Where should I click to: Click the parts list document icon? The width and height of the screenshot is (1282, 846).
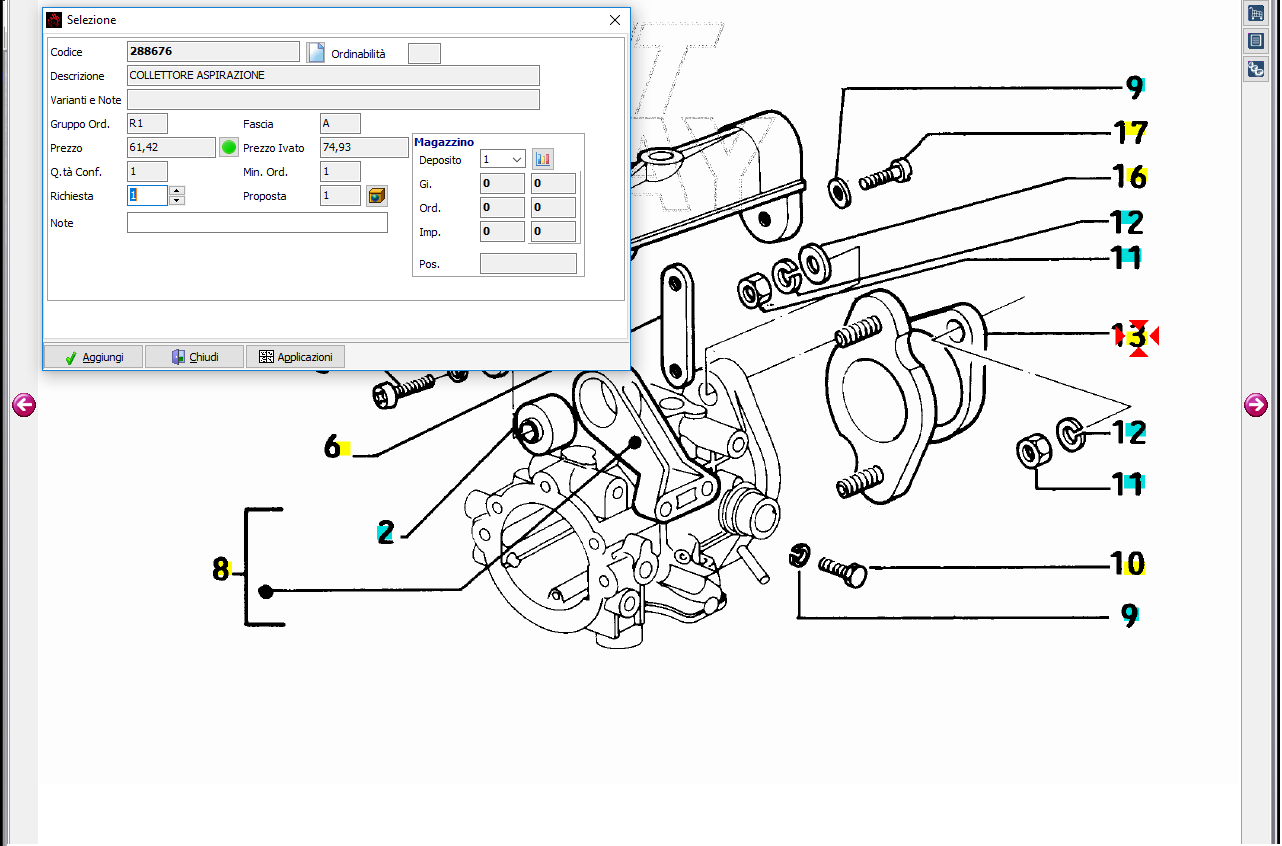coord(1255,41)
